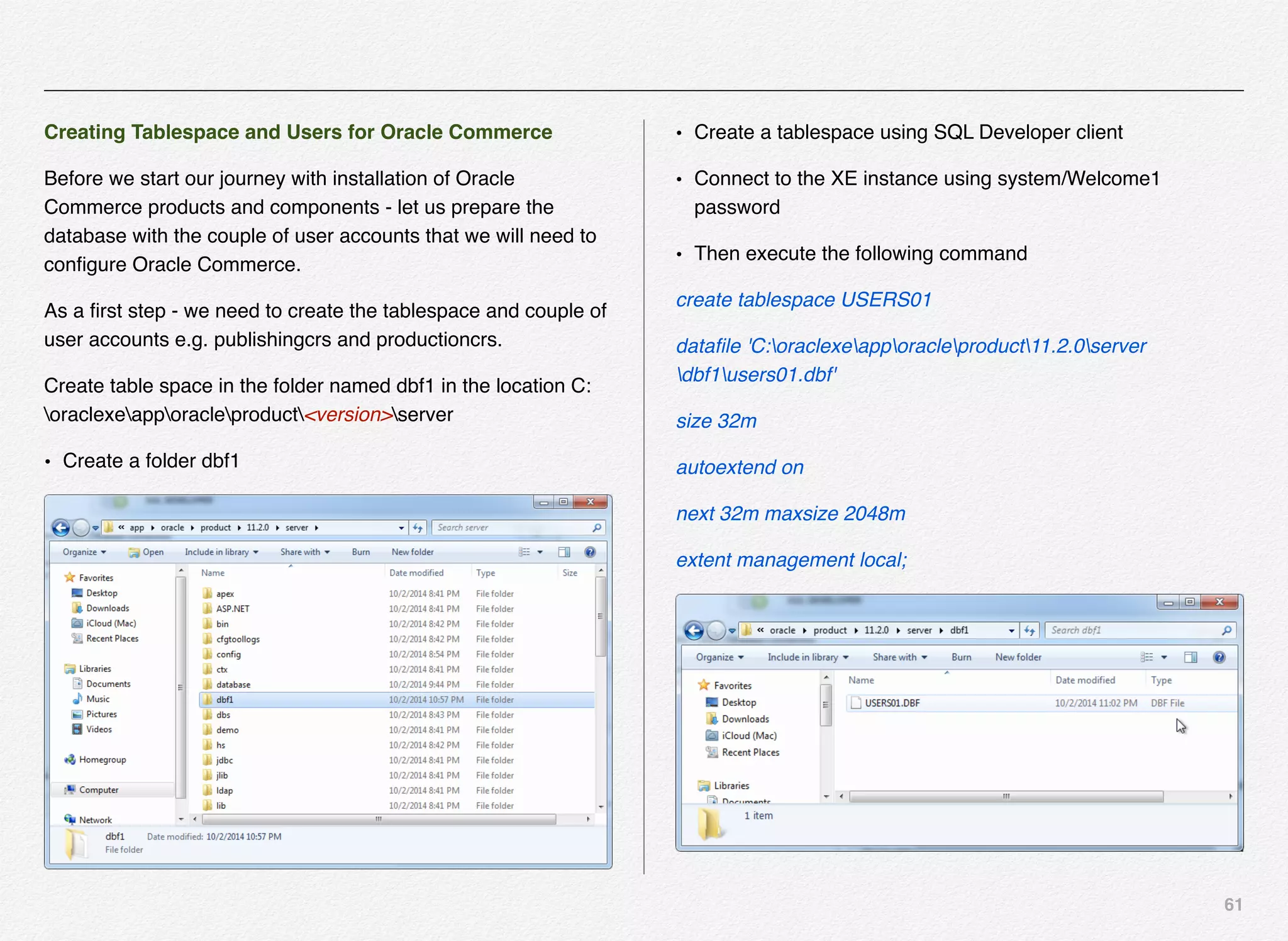1288x941 pixels.
Task: Click the Refresh icon in server address bar
Action: [418, 528]
